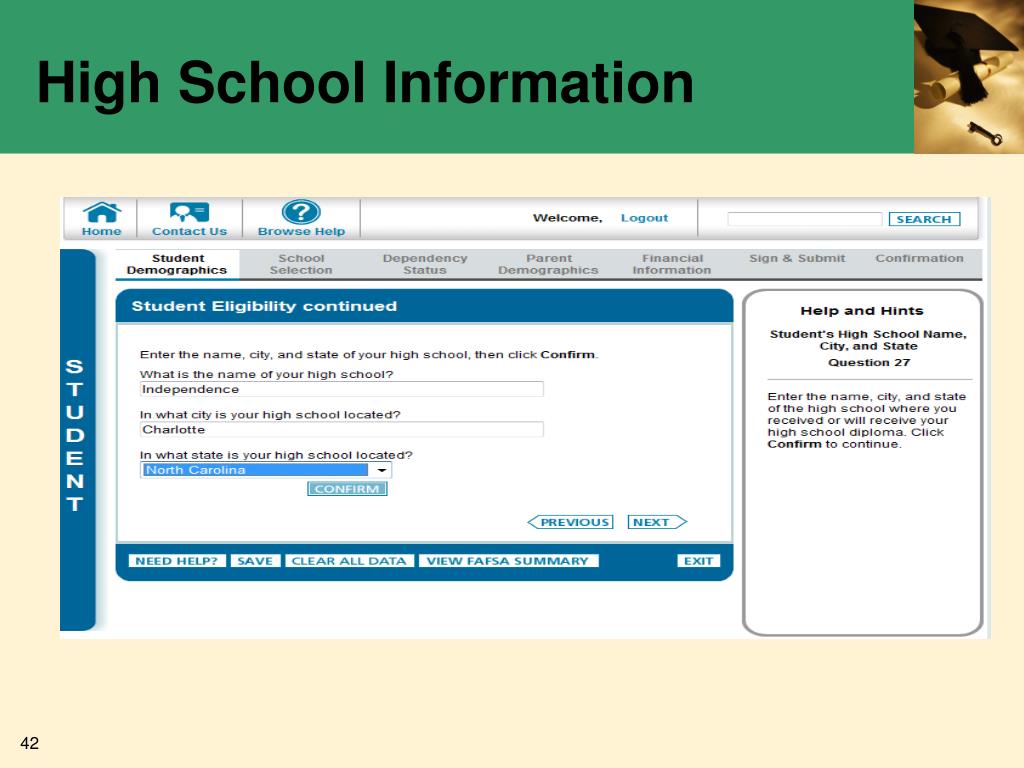Click the Logout link

(x=644, y=218)
